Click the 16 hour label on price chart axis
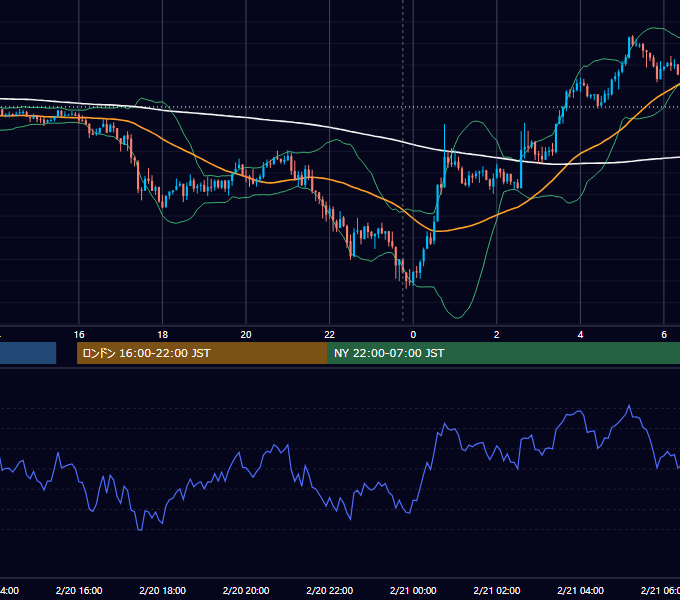Image resolution: width=680 pixels, height=600 pixels. (79, 335)
